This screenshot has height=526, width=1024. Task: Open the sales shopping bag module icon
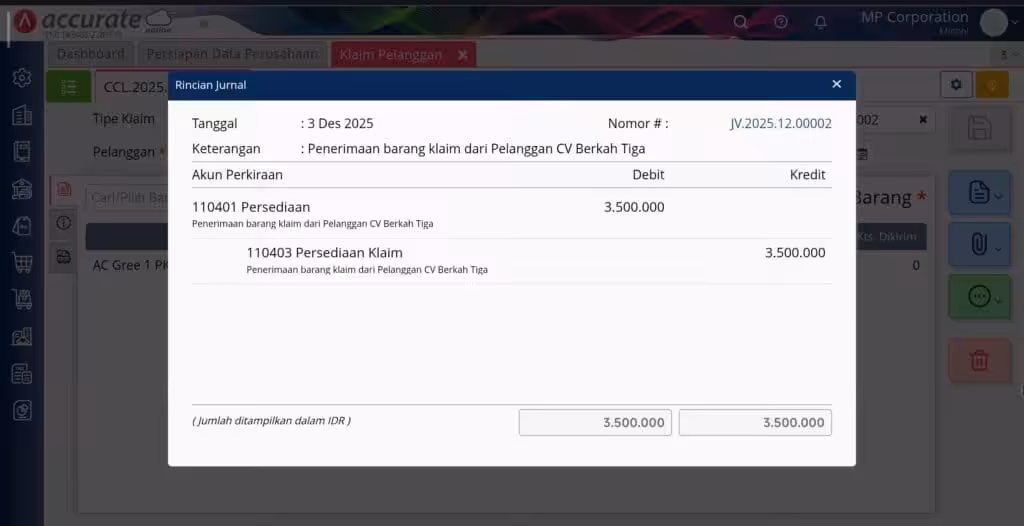pyautogui.click(x=22, y=226)
